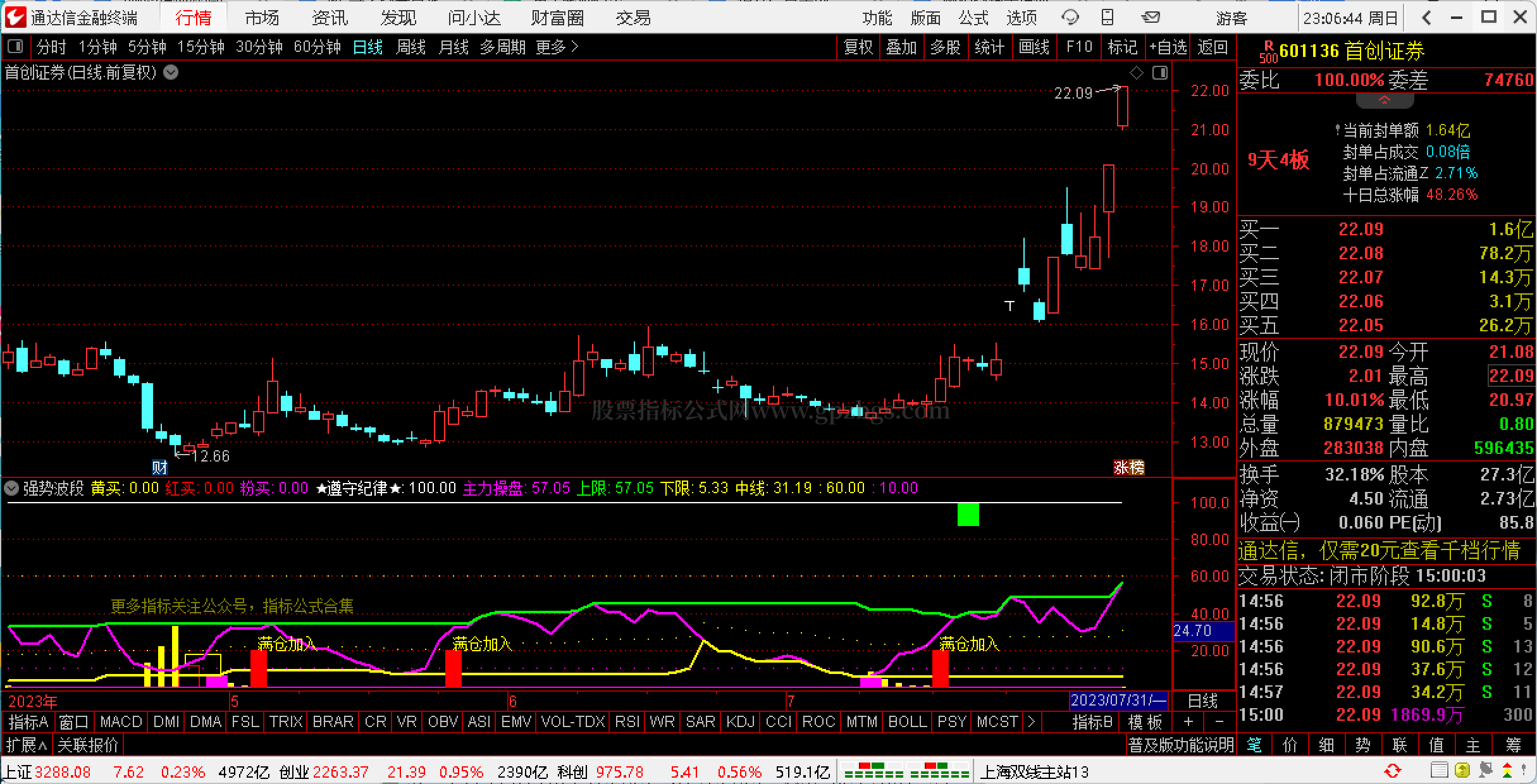
Task: Toggle the left panel icon beside 分时
Action: coord(15,46)
